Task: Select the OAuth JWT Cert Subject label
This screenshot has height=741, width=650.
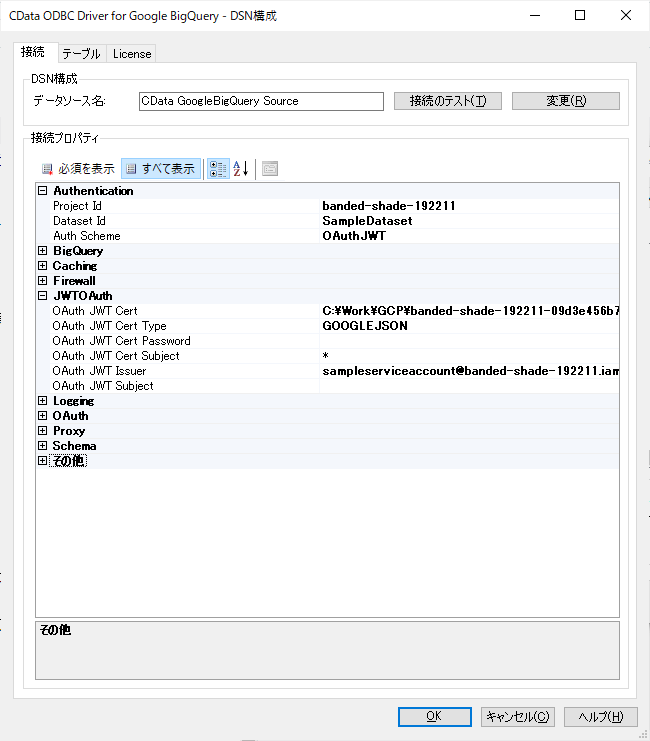Action: pyautogui.click(x=116, y=356)
